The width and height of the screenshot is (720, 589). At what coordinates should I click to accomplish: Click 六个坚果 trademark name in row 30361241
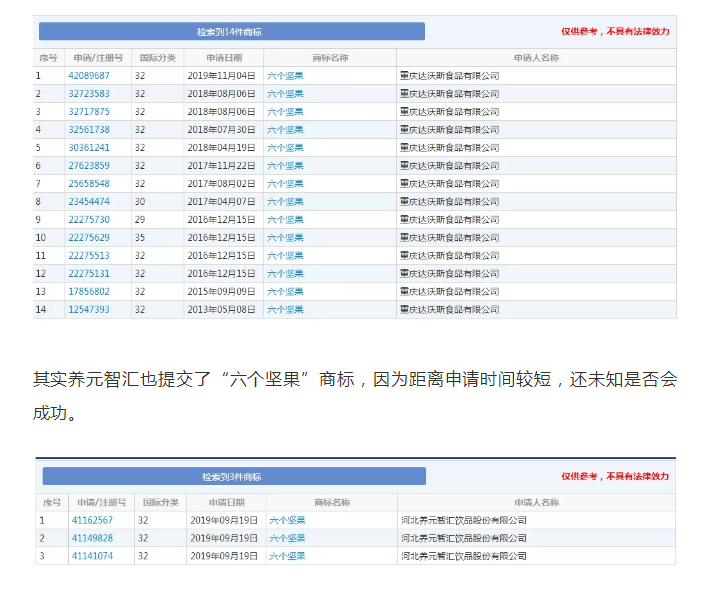(x=285, y=147)
